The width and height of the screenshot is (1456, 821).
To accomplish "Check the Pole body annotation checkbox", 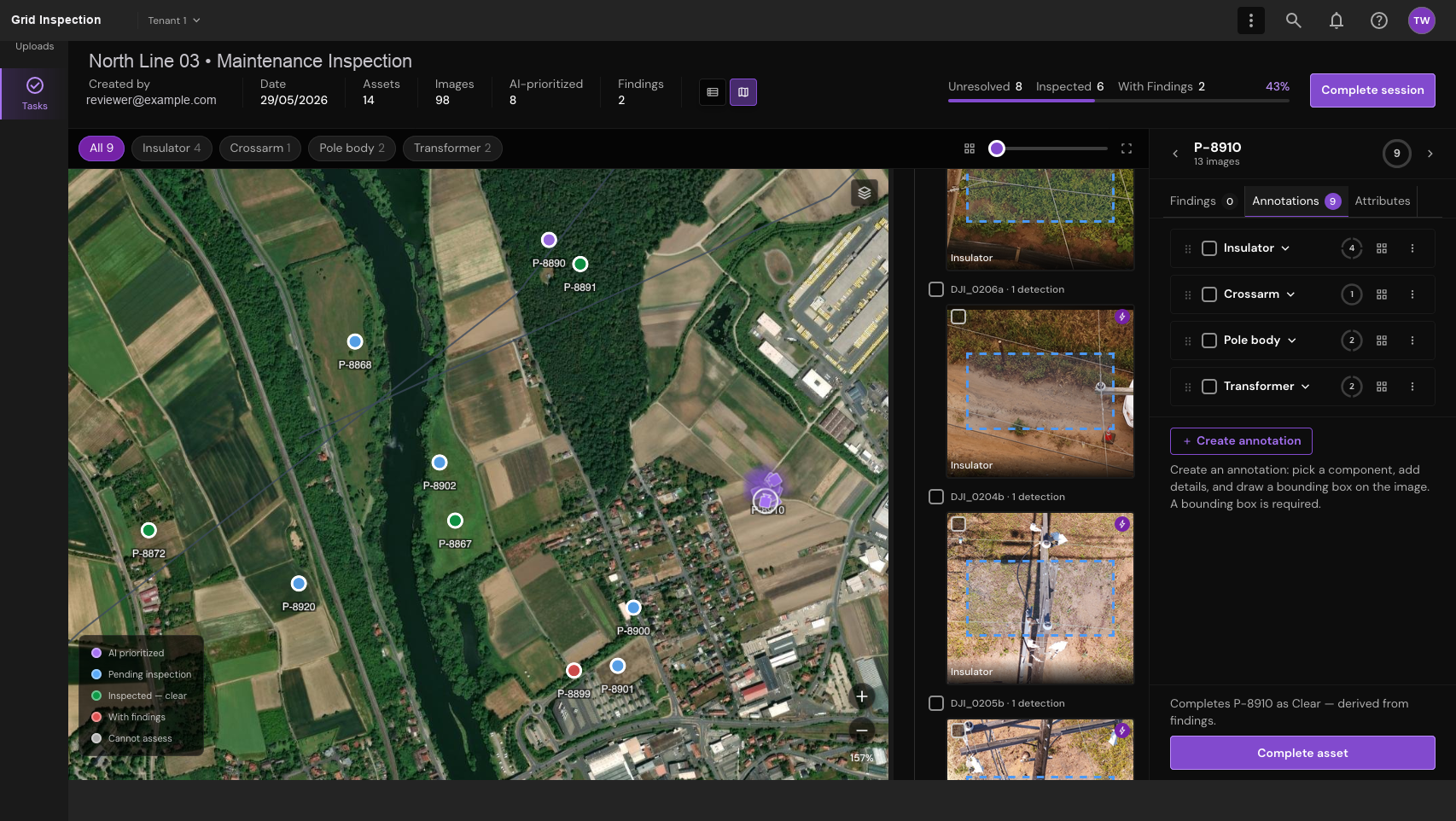I will (1208, 341).
